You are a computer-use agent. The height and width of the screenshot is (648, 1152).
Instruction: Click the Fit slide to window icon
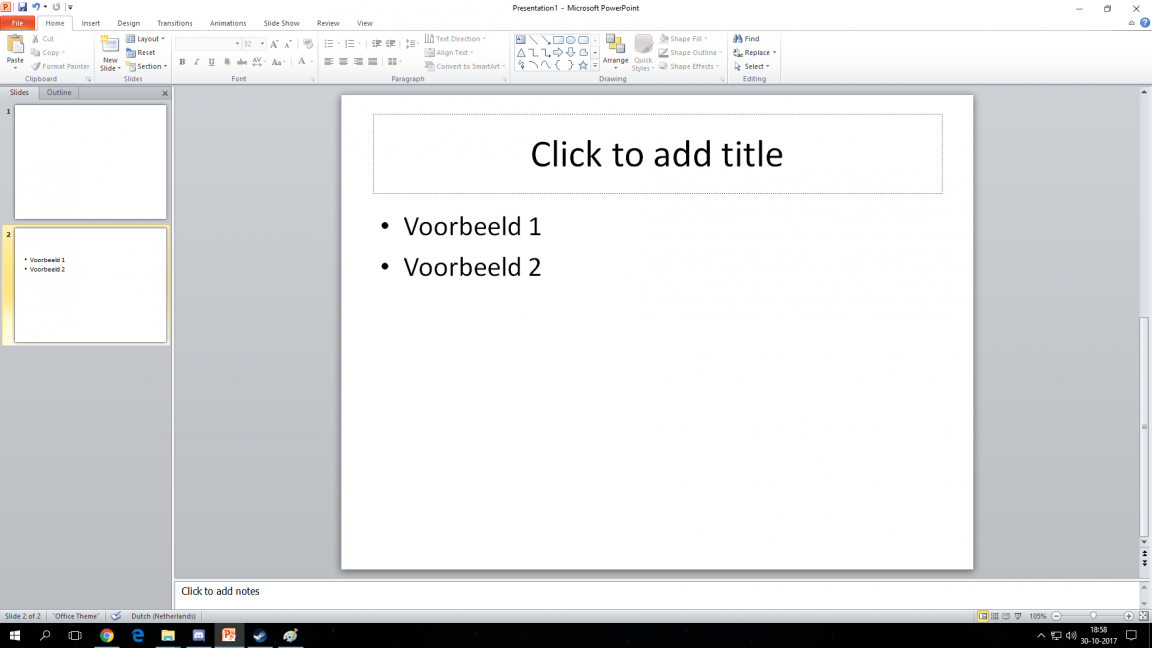point(1143,616)
